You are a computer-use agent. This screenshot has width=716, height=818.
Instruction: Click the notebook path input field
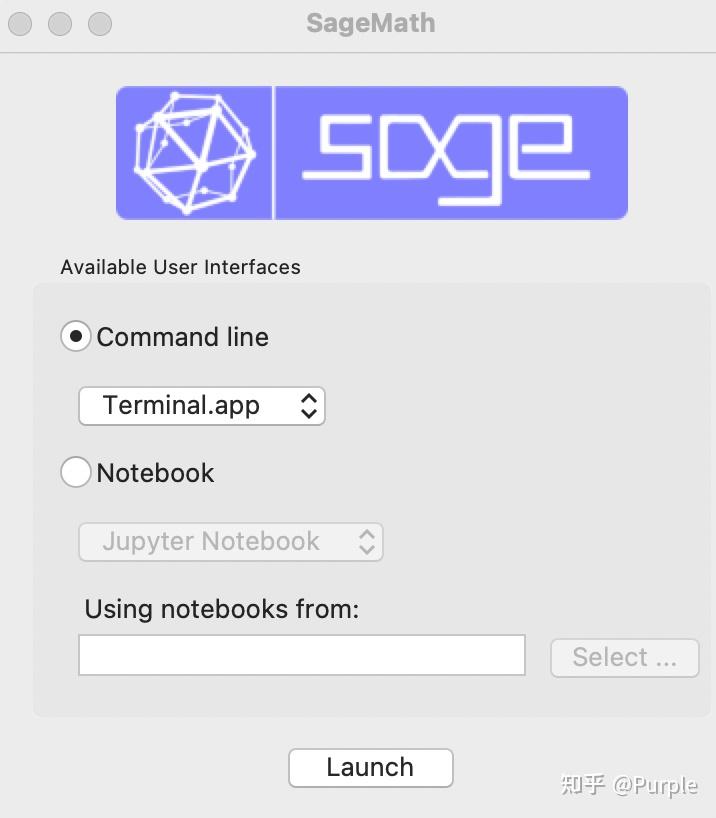[300, 655]
